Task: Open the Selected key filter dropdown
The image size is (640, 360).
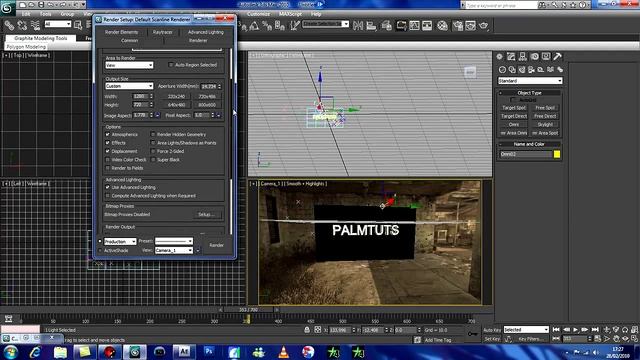Action: [526, 329]
